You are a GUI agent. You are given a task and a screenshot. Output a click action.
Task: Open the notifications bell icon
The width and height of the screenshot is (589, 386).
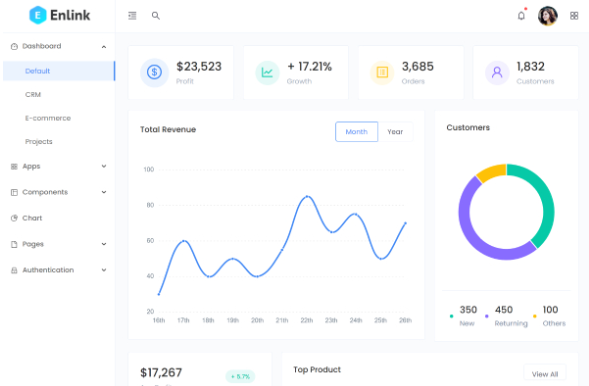click(x=521, y=16)
